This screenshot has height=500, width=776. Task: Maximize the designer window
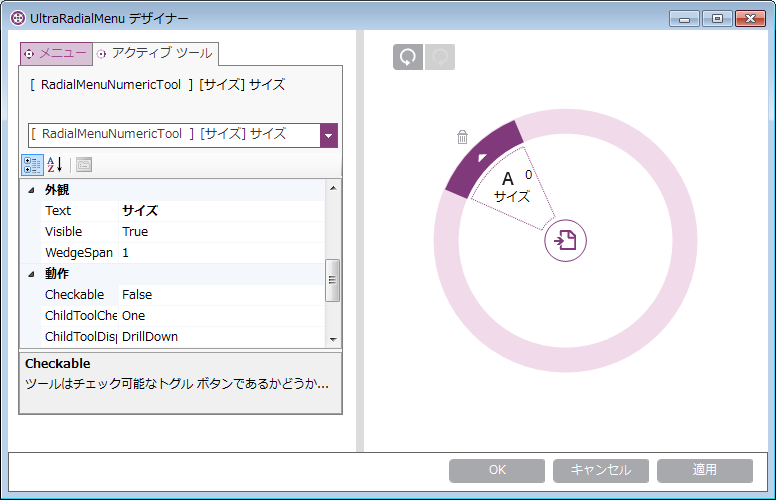coord(717,19)
